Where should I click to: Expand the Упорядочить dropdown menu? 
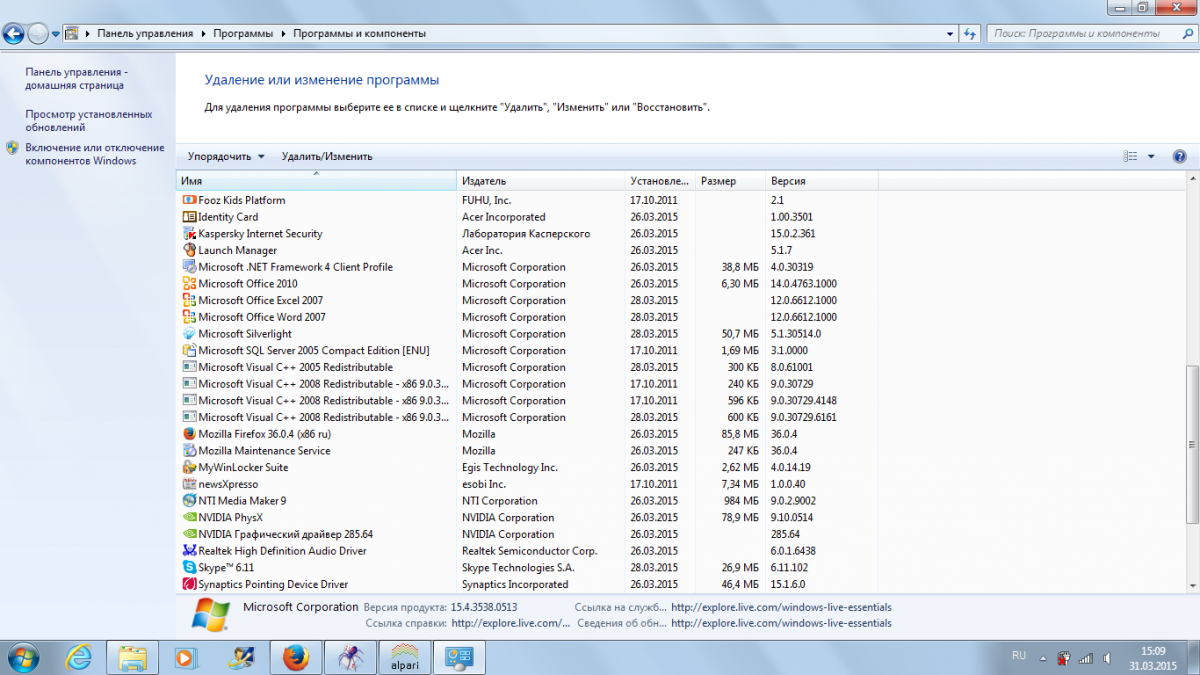coord(226,156)
